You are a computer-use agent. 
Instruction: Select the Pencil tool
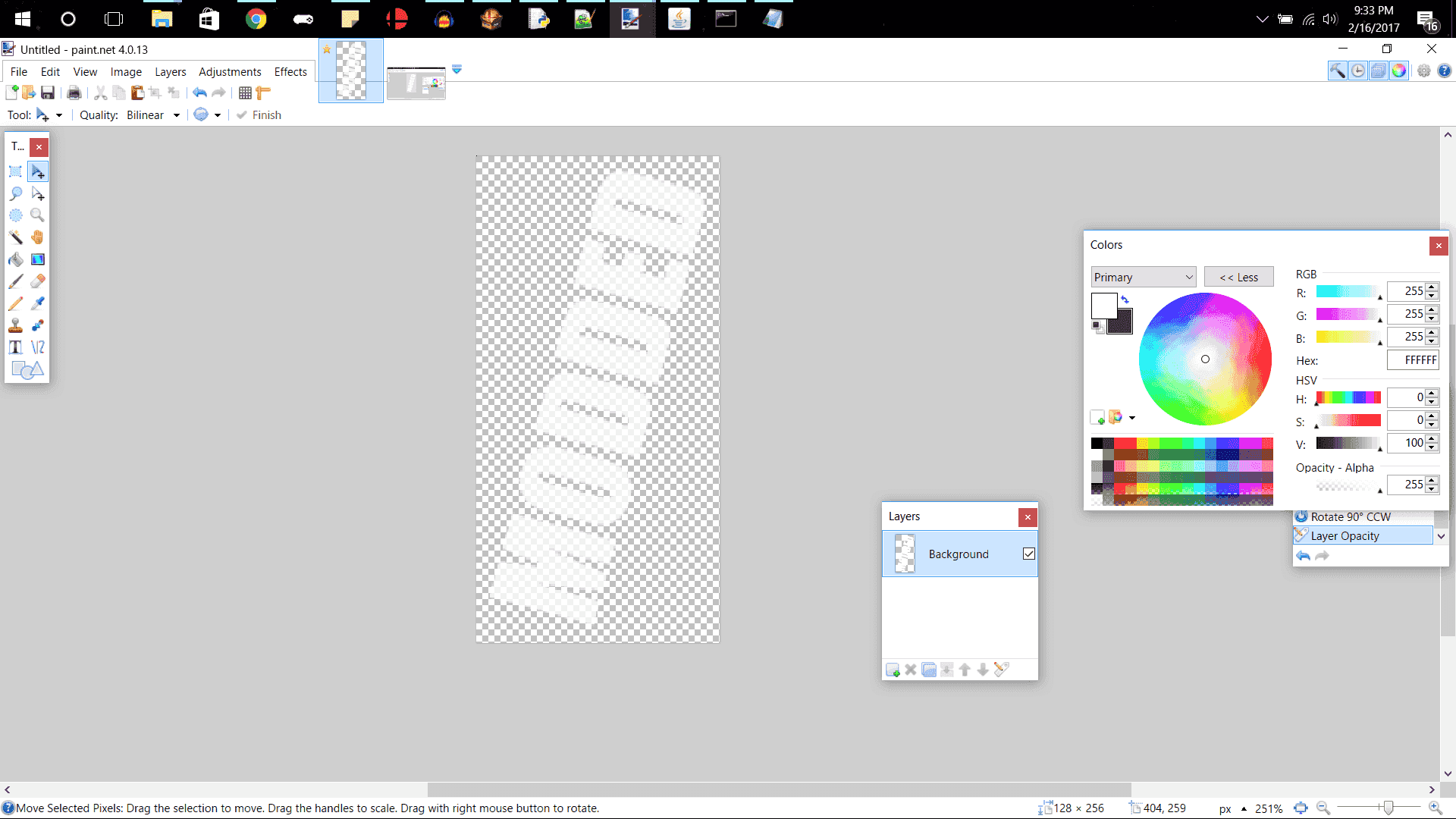pos(15,303)
